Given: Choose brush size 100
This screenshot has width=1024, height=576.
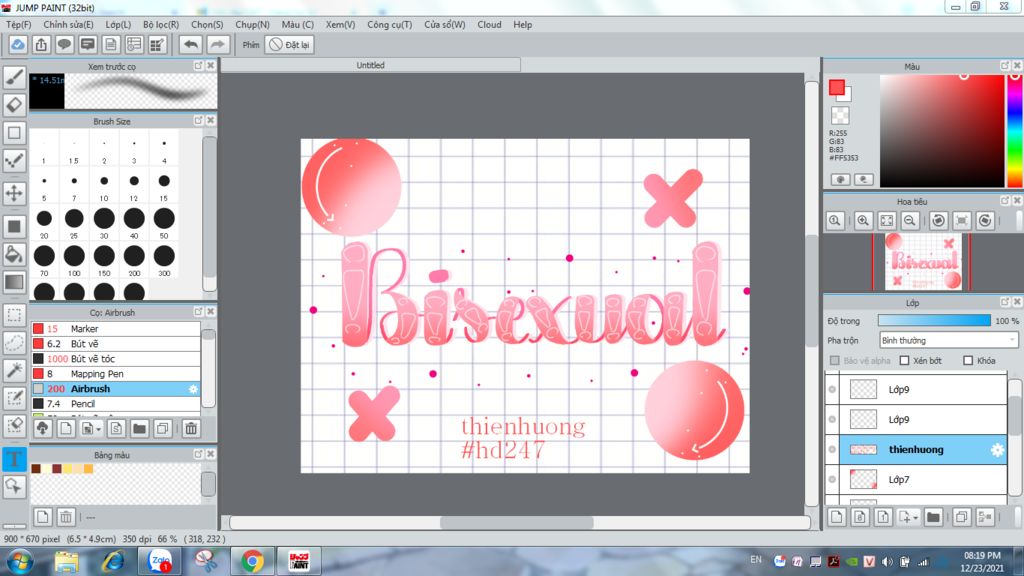Looking at the screenshot, I should (x=74, y=260).
